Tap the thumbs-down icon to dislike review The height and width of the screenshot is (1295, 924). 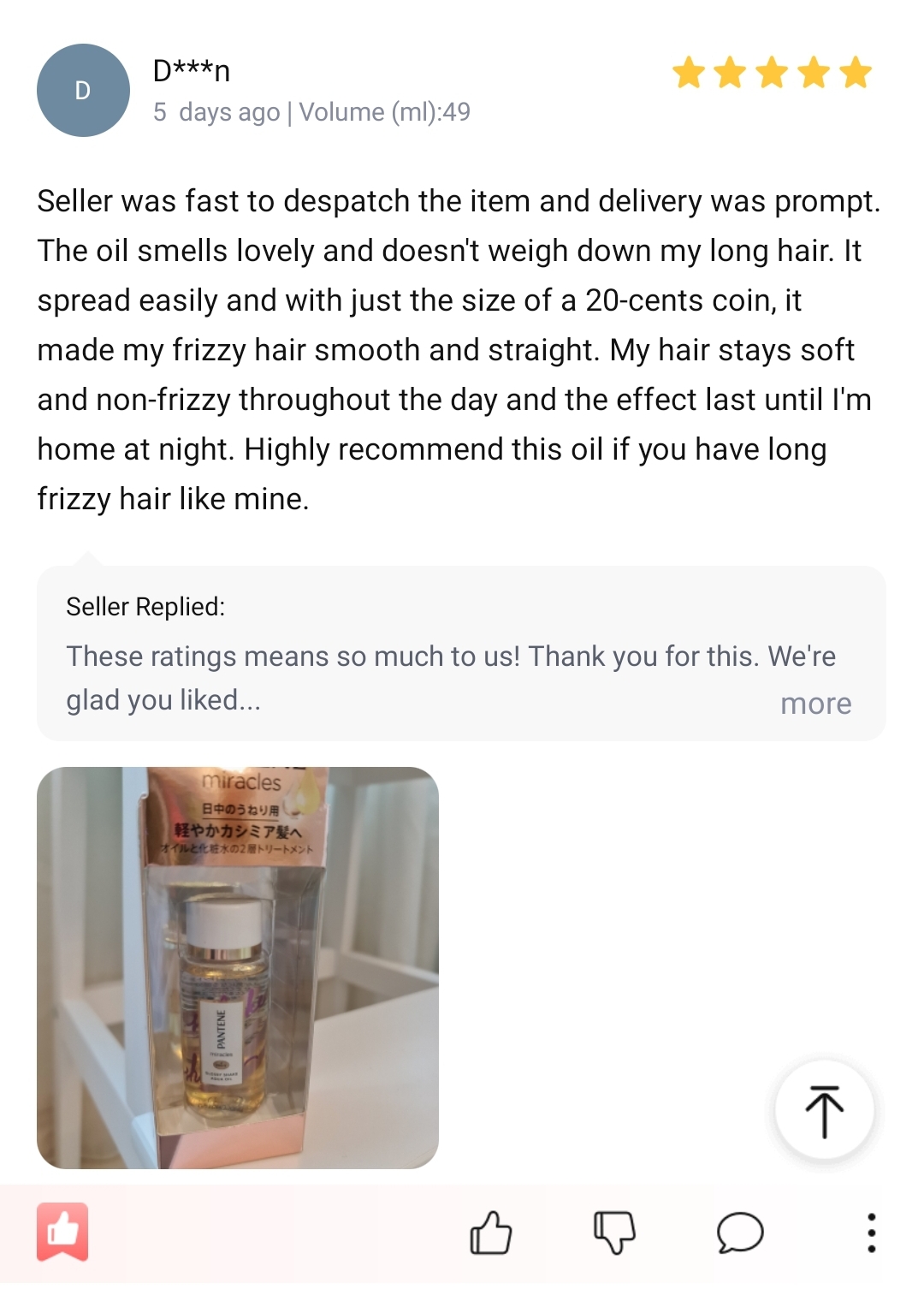614,1233
